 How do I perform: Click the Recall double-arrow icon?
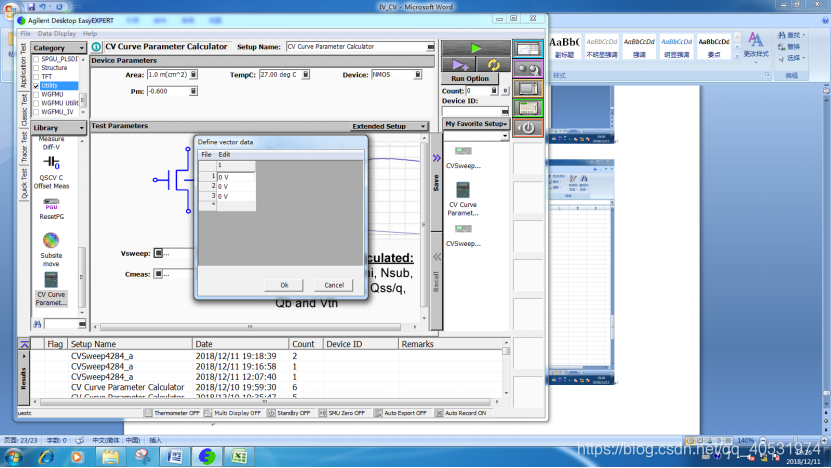[436, 257]
